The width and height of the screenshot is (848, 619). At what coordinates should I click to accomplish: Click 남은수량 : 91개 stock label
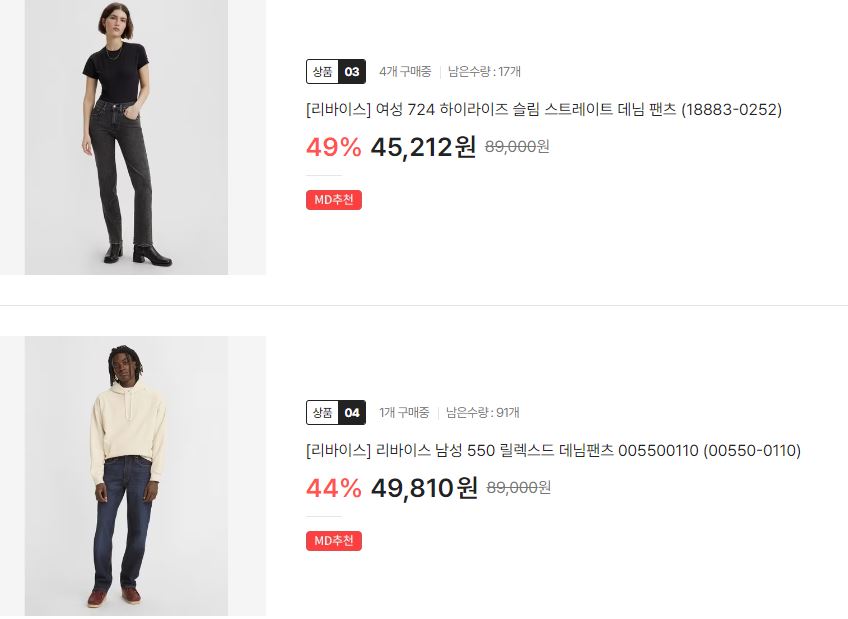tap(482, 412)
